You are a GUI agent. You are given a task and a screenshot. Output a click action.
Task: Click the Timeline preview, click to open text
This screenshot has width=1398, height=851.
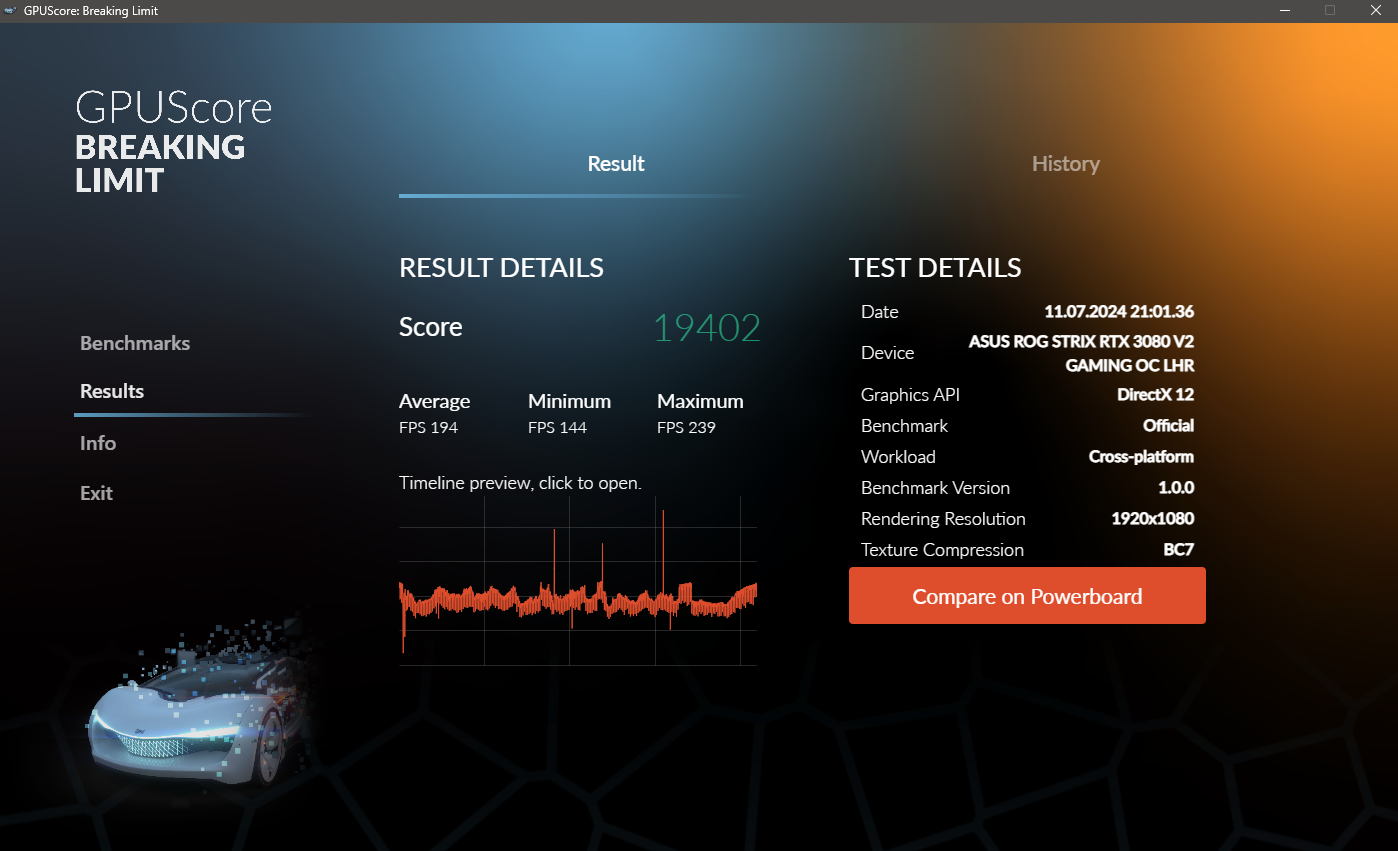click(x=520, y=483)
